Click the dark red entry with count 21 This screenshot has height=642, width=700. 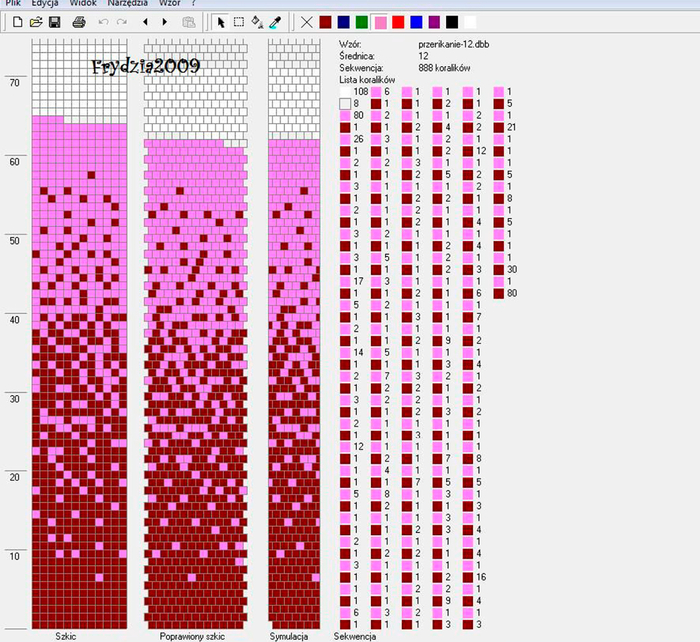point(505,127)
